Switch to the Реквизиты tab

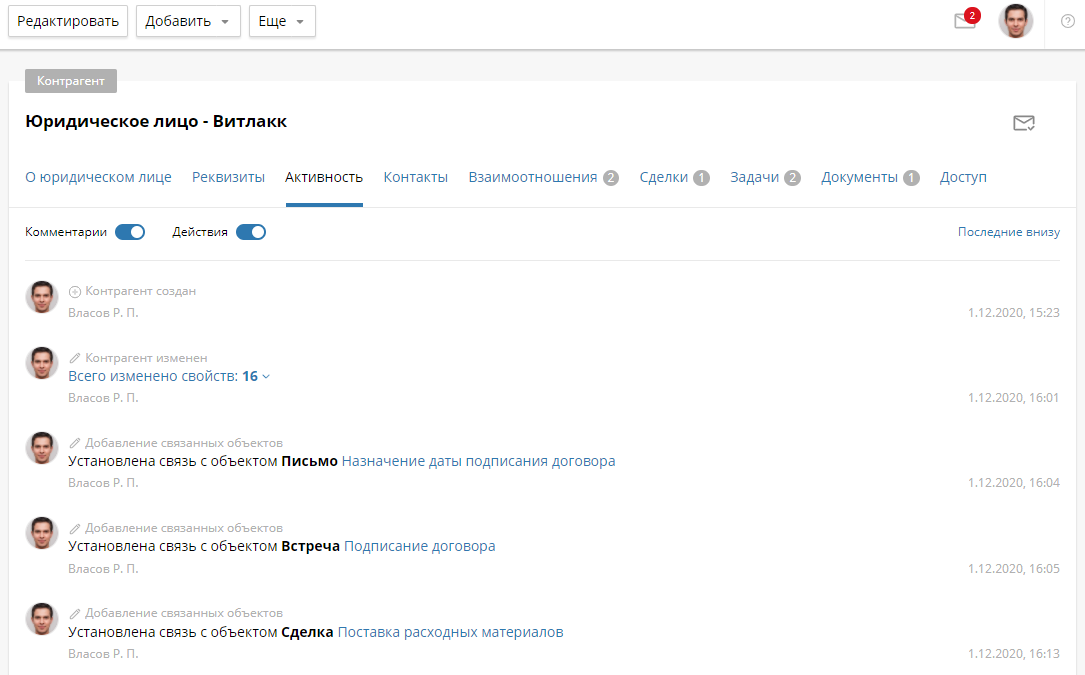coord(228,177)
